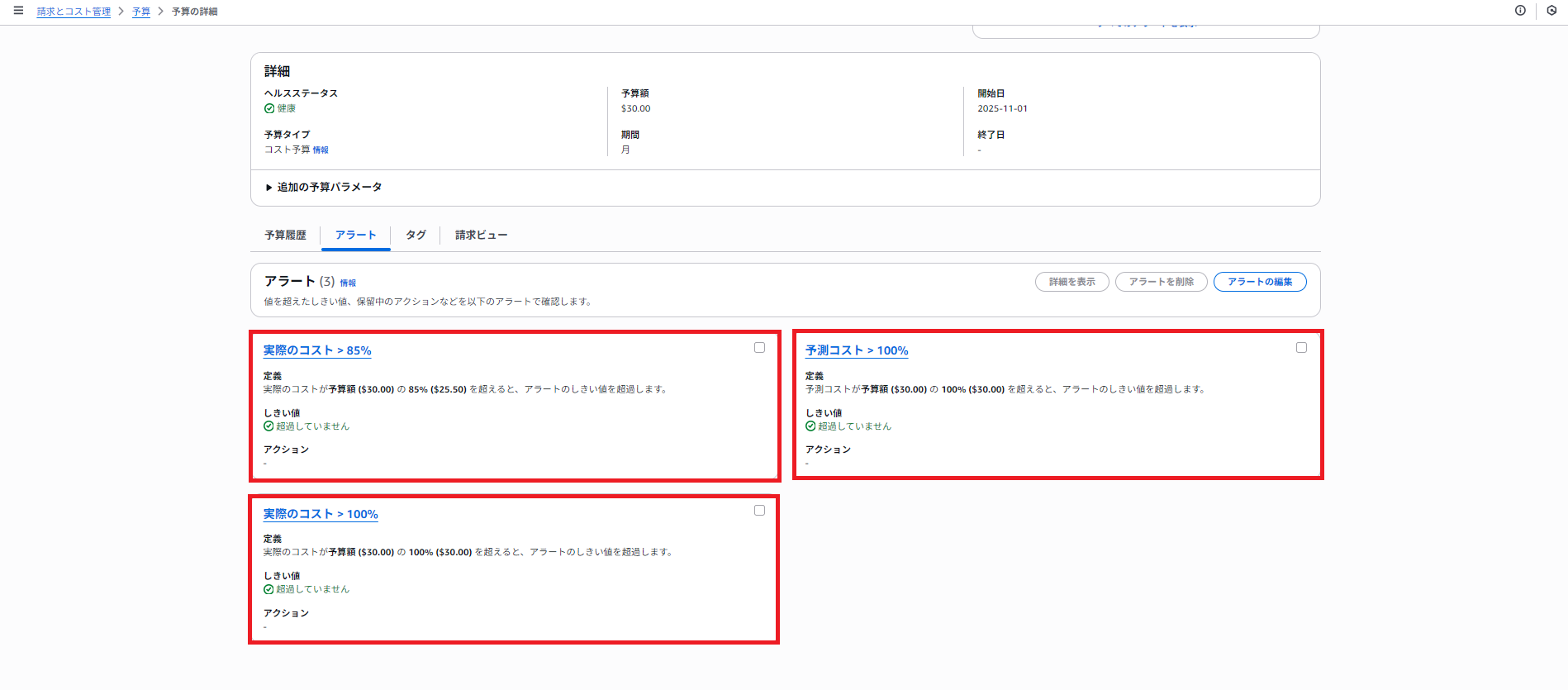
Task: Click the threshold status icon under 実際のコスト > 85%
Action: coord(268,426)
